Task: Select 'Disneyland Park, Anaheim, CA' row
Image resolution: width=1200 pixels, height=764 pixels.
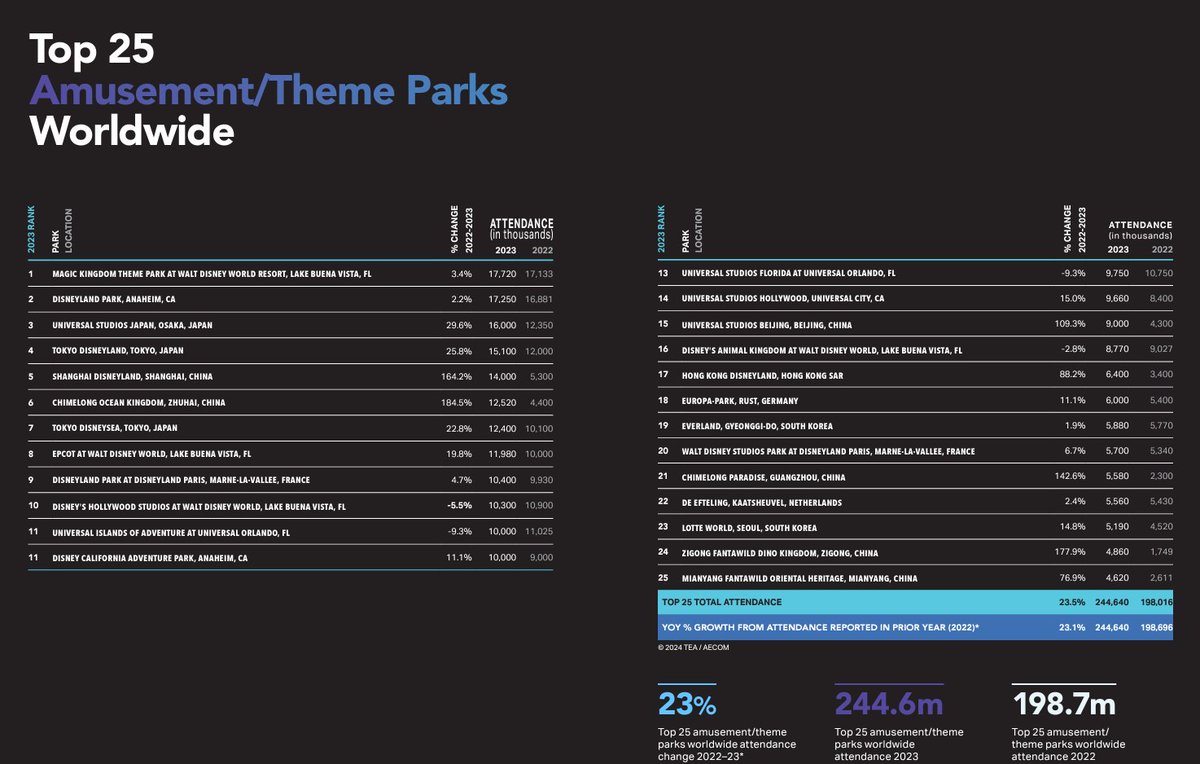Action: pos(290,298)
